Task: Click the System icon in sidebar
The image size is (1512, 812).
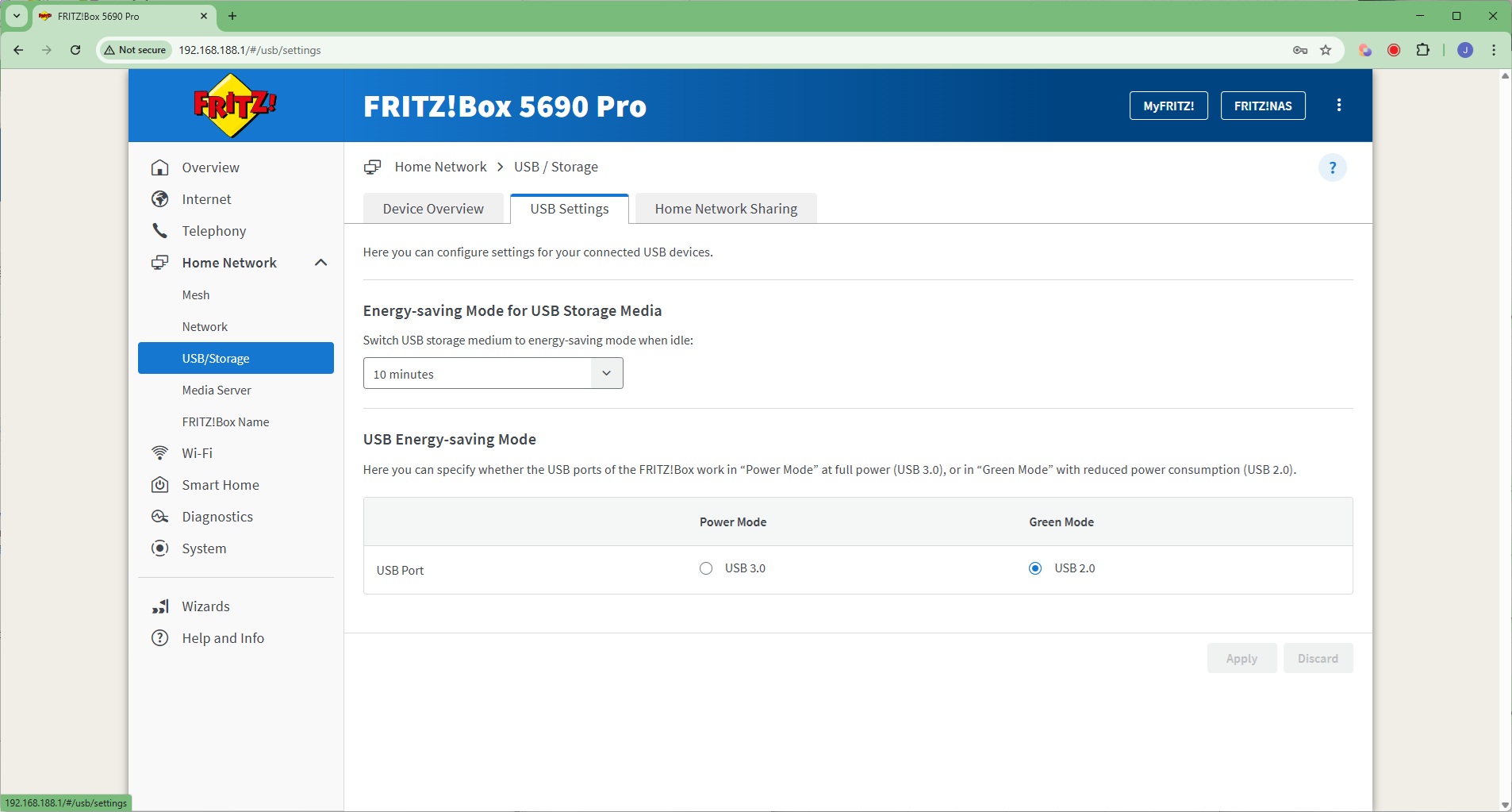Action: 160,548
